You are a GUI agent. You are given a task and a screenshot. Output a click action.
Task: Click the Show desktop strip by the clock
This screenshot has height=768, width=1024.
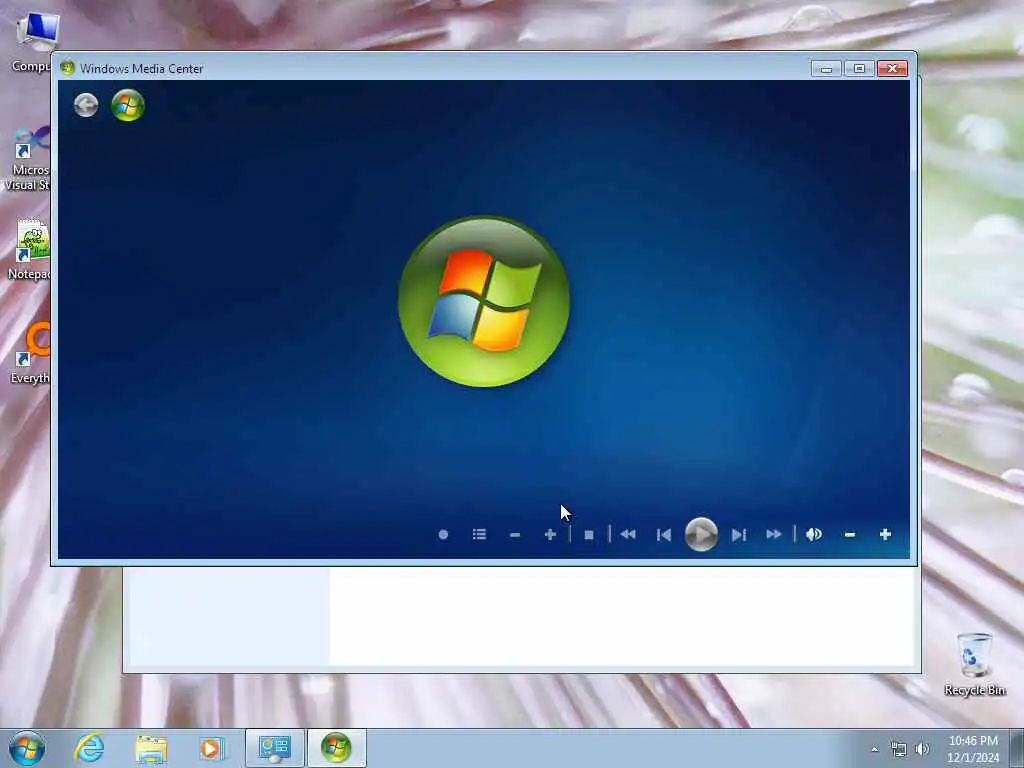click(x=1017, y=748)
